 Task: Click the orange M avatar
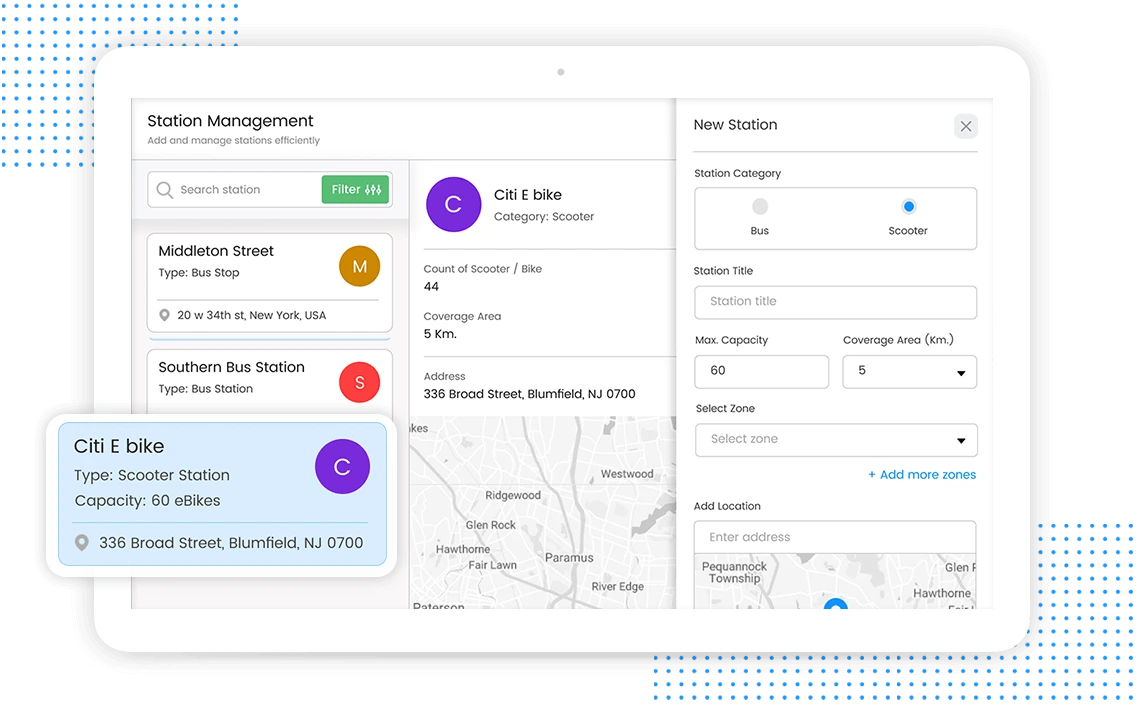click(x=359, y=267)
